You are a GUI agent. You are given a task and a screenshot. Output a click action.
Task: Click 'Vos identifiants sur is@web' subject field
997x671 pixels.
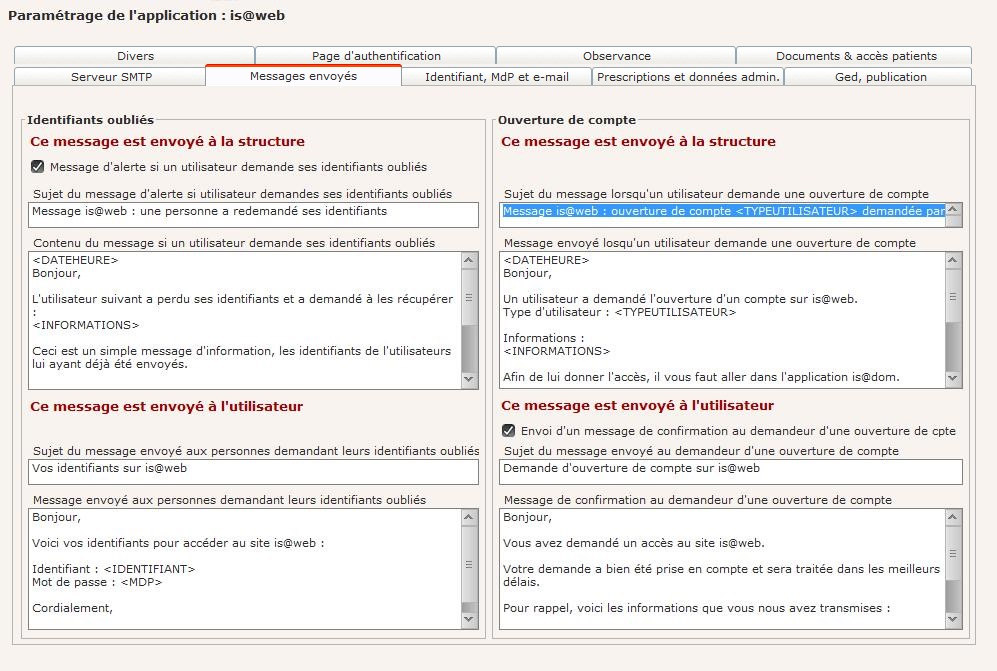click(253, 471)
